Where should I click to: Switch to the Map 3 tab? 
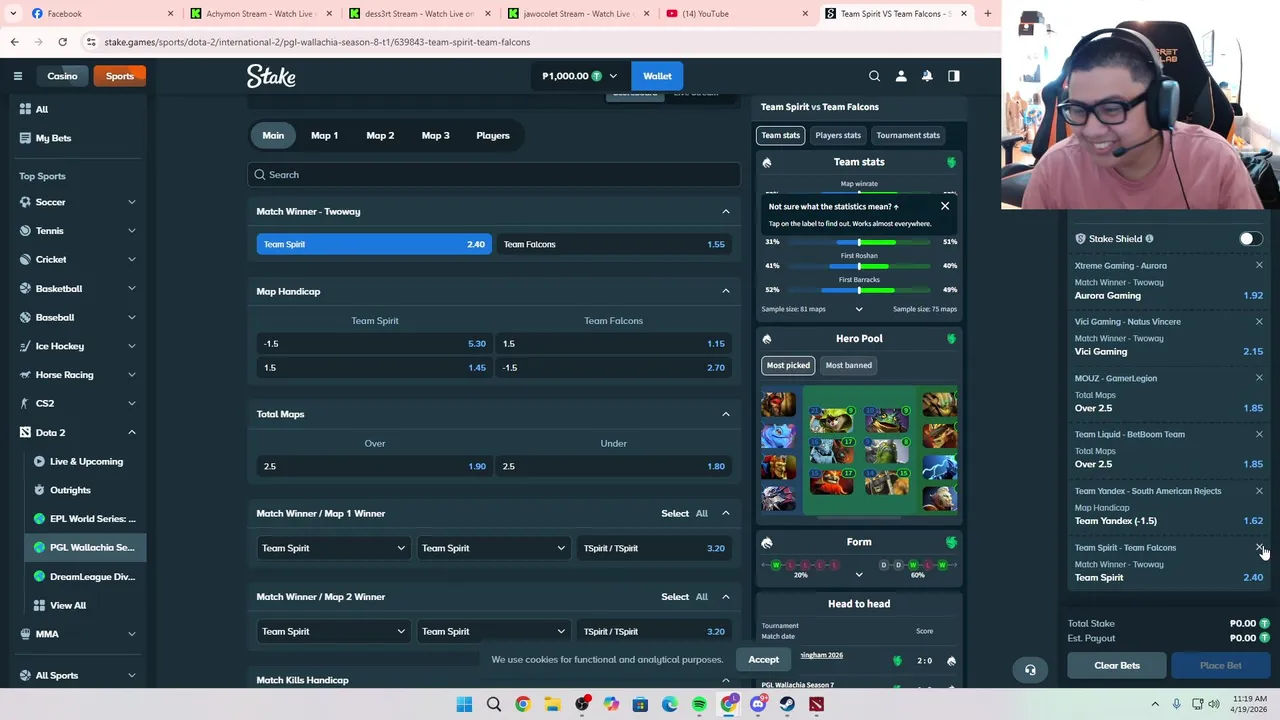pos(435,135)
